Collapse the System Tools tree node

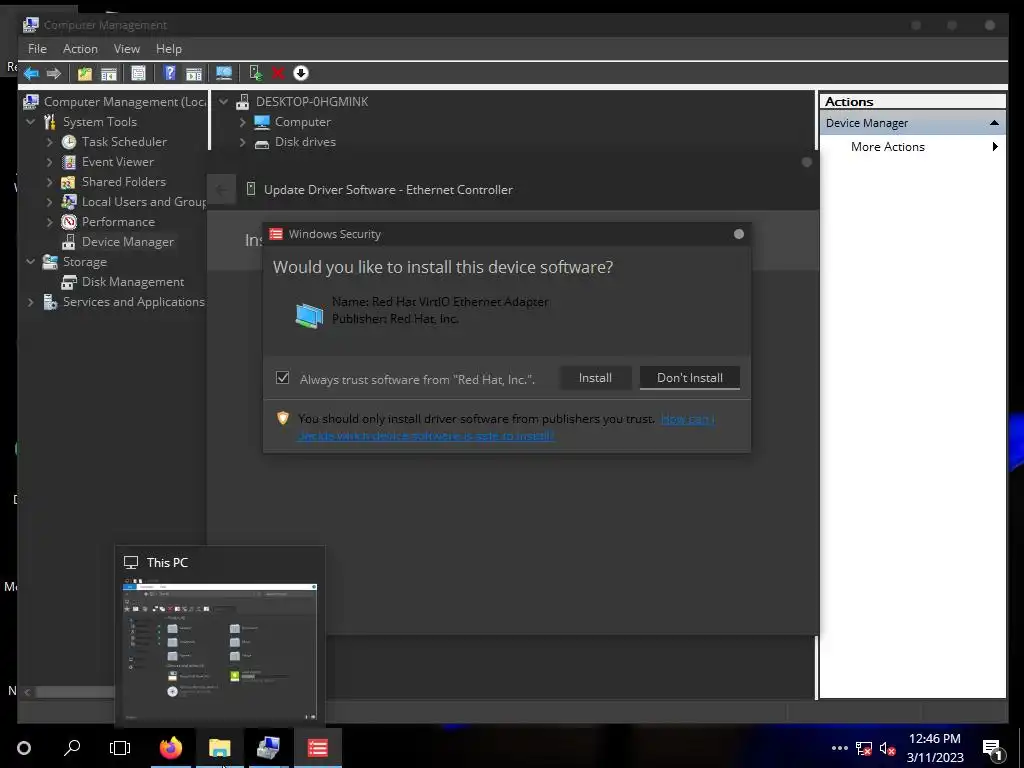(31, 121)
